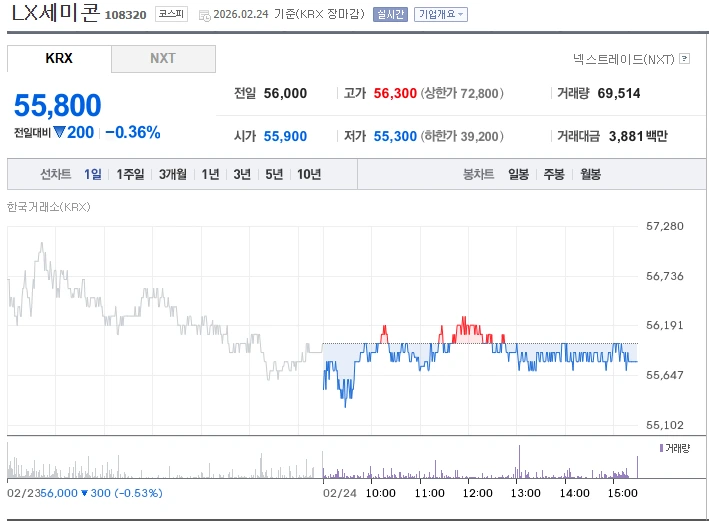Select the 10년 line chart range
Viewport: 709px width, 521px height.
(309, 174)
